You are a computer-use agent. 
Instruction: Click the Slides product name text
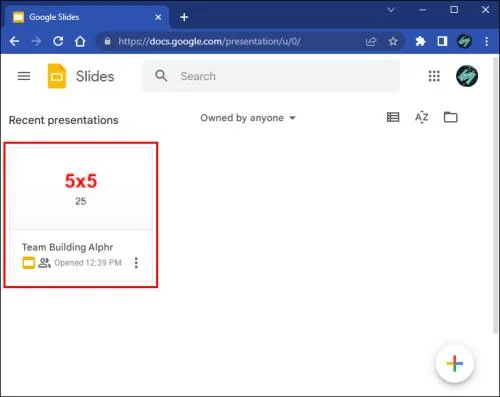pos(95,76)
